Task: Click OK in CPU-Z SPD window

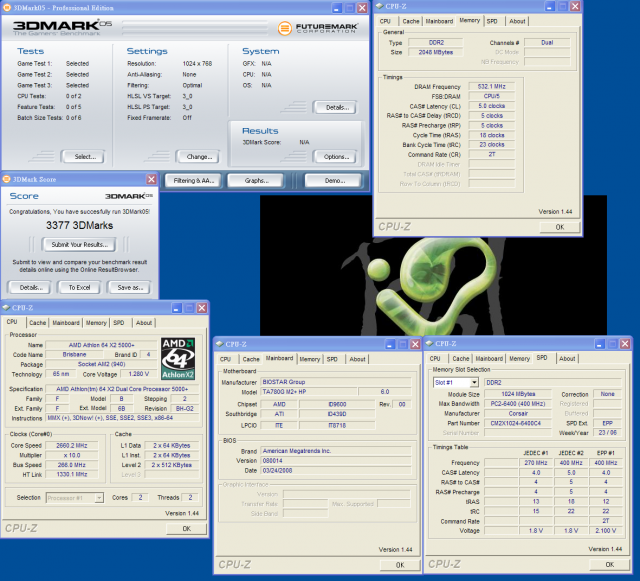Action: click(x=609, y=565)
